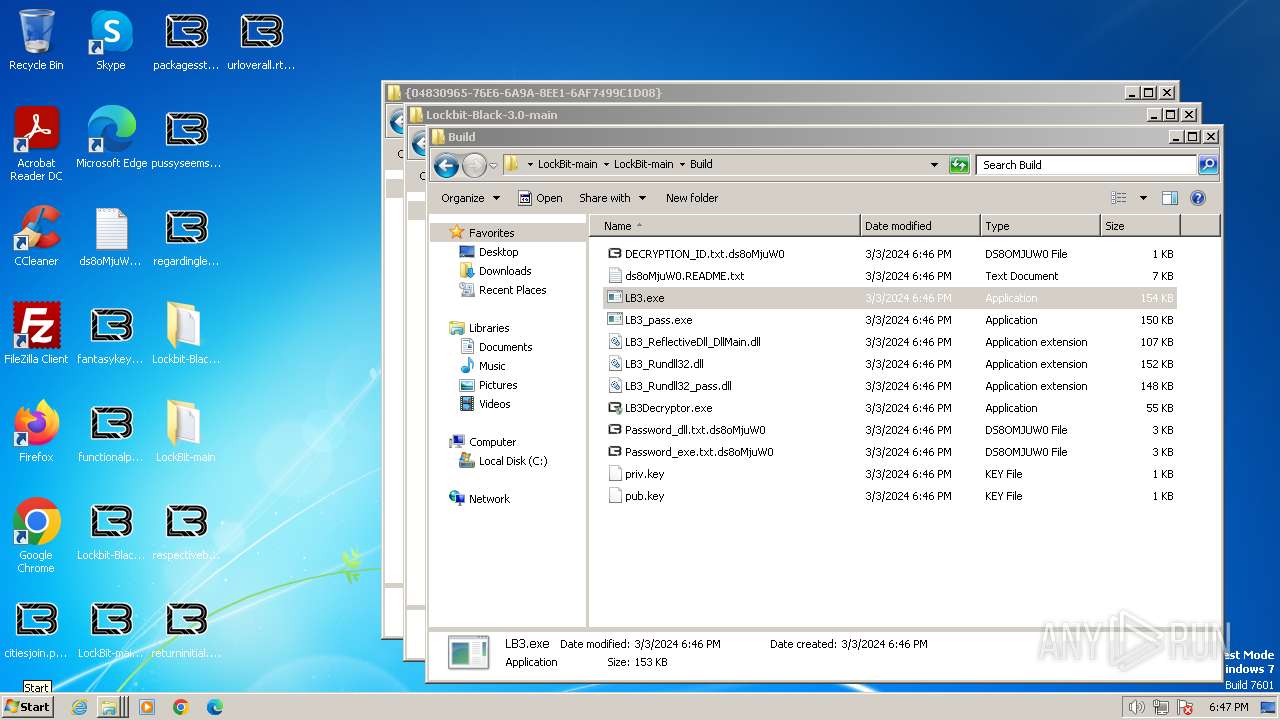Open Explorer help button
1280x720 pixels.
point(1198,198)
